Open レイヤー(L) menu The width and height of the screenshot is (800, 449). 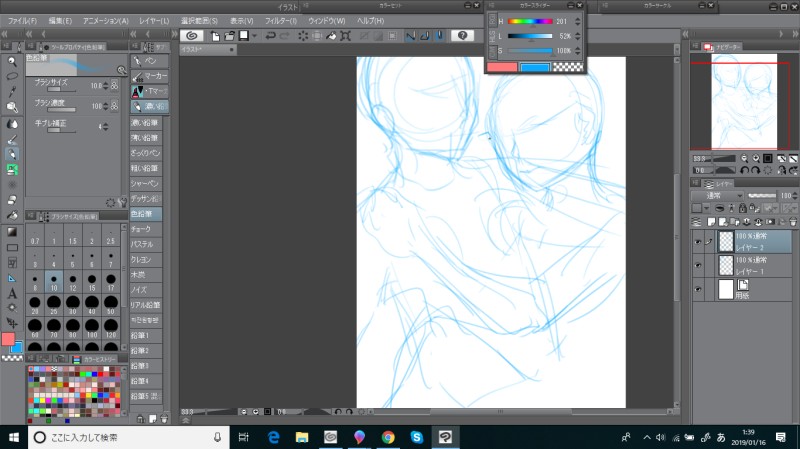point(154,21)
